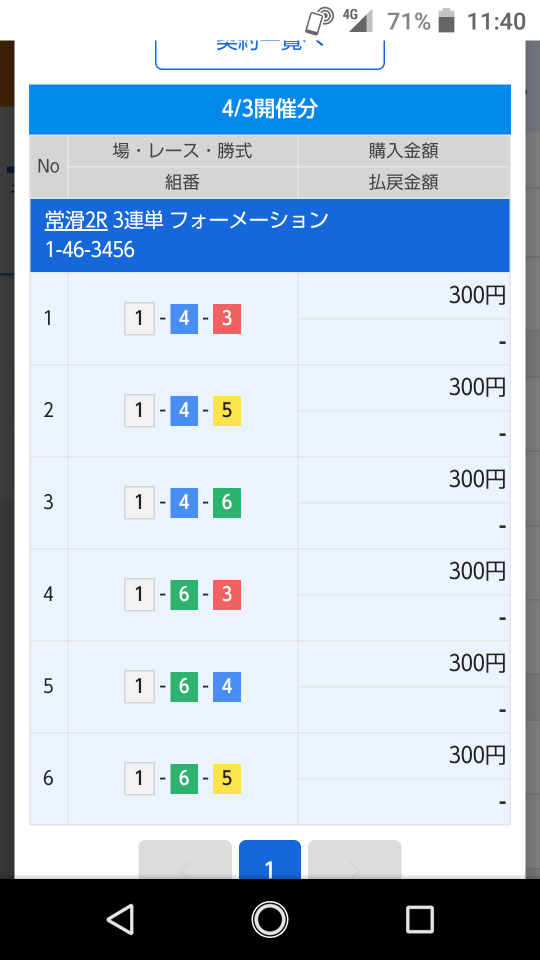Go to next page arrow
The width and height of the screenshot is (540, 960).
(x=354, y=860)
